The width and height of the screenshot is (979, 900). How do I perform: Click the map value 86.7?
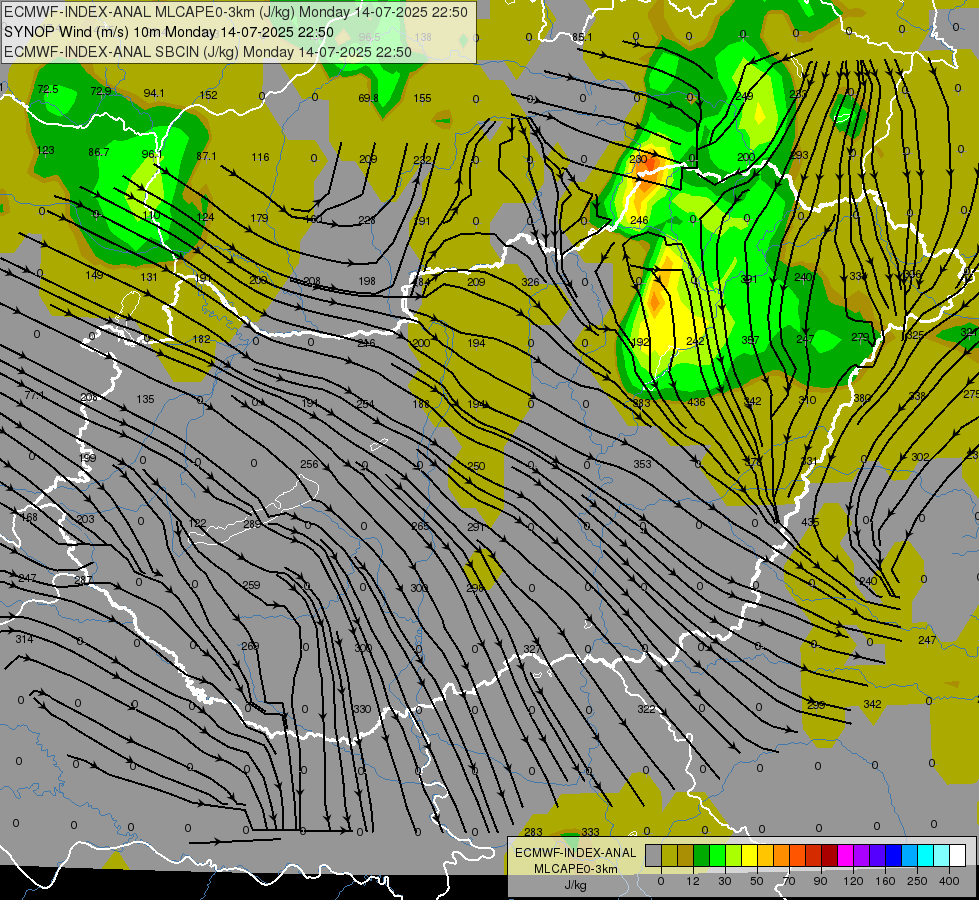(x=99, y=152)
